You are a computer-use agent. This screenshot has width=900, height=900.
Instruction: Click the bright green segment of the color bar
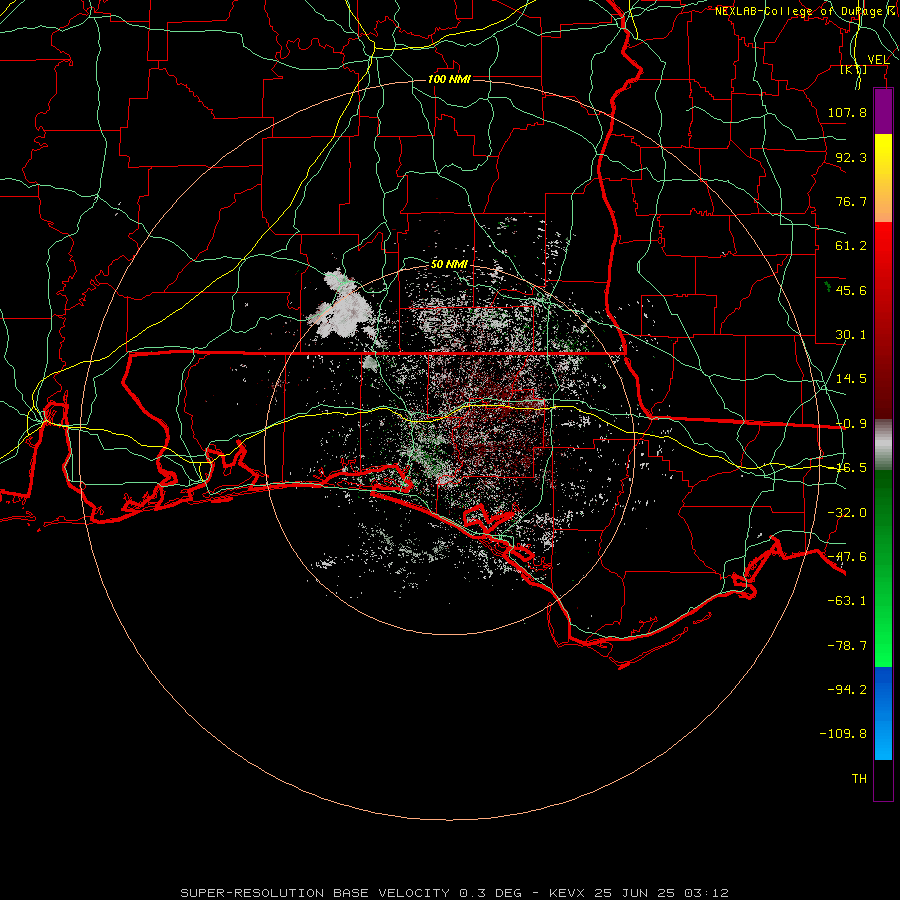[883, 568]
